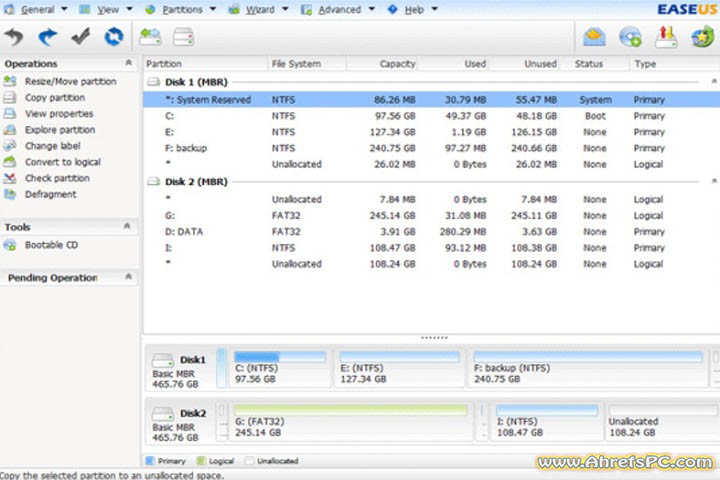
Task: Click View properties operation link
Action: pos(59,113)
